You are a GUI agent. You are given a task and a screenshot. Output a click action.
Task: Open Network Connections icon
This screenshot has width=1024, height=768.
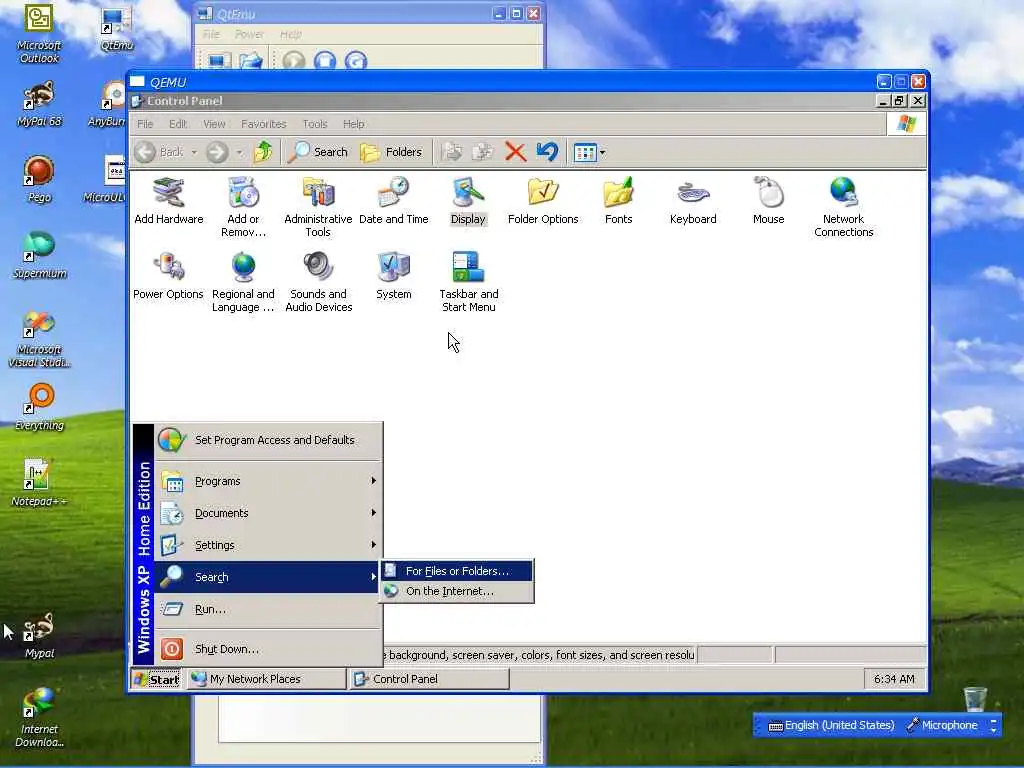pos(844,206)
